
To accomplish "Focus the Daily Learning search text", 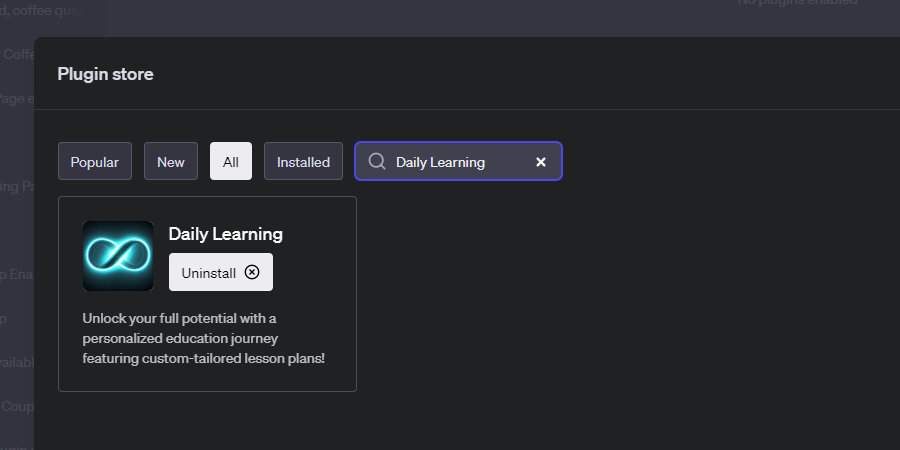I will [x=440, y=162].
